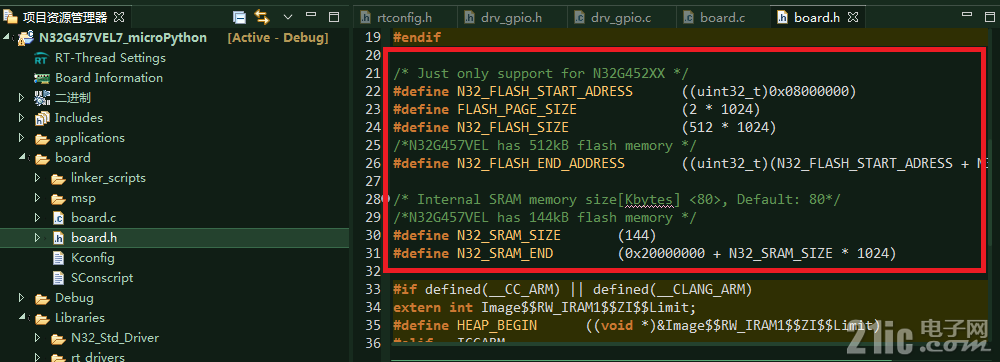The height and width of the screenshot is (362, 1000).
Task: Select N32_Std_Driver folder
Action: coord(115,338)
